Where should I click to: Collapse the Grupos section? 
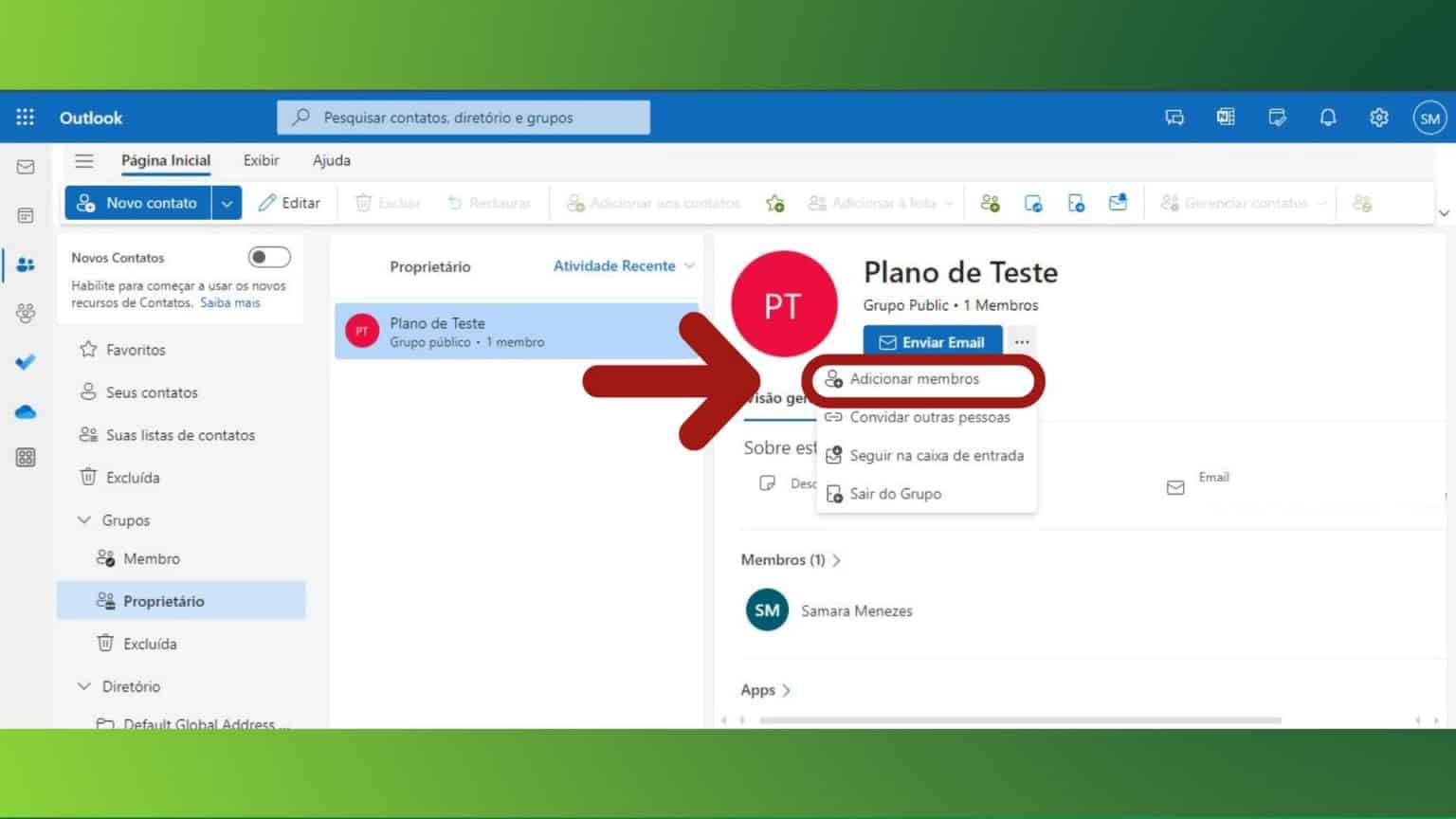pyautogui.click(x=84, y=519)
